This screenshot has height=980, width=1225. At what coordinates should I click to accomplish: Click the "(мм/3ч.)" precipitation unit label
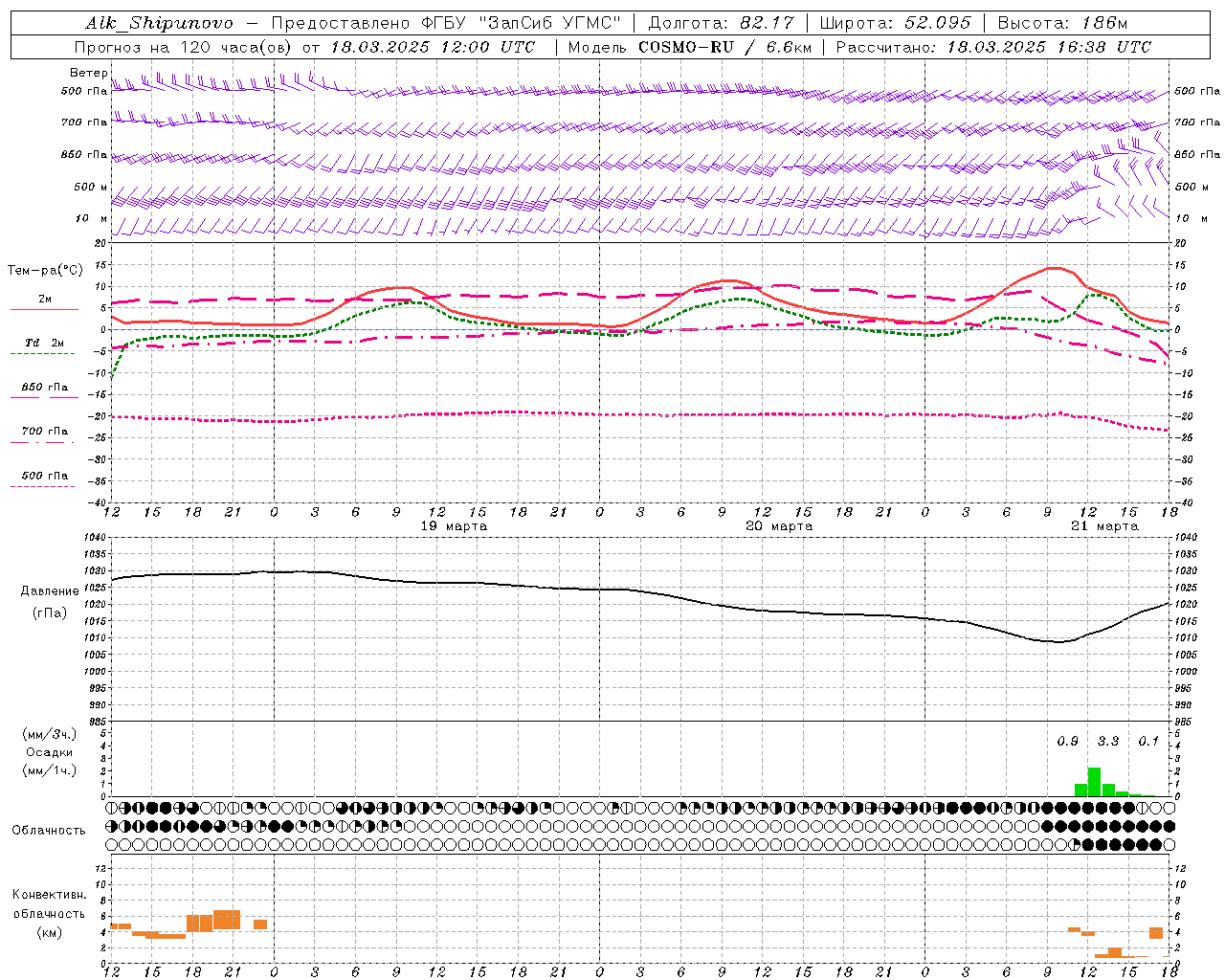[x=50, y=734]
